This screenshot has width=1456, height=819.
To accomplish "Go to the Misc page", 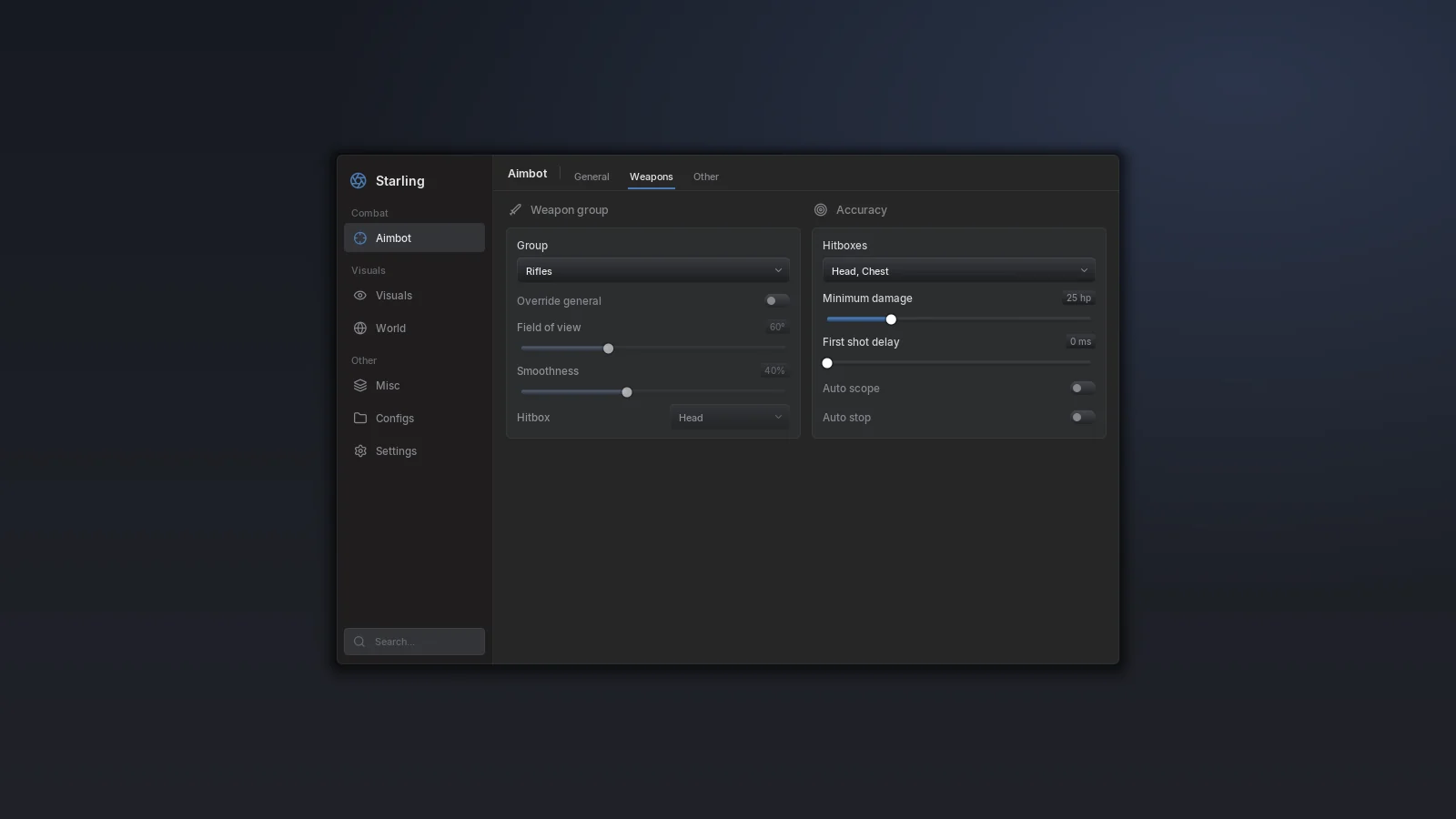I will point(414,386).
